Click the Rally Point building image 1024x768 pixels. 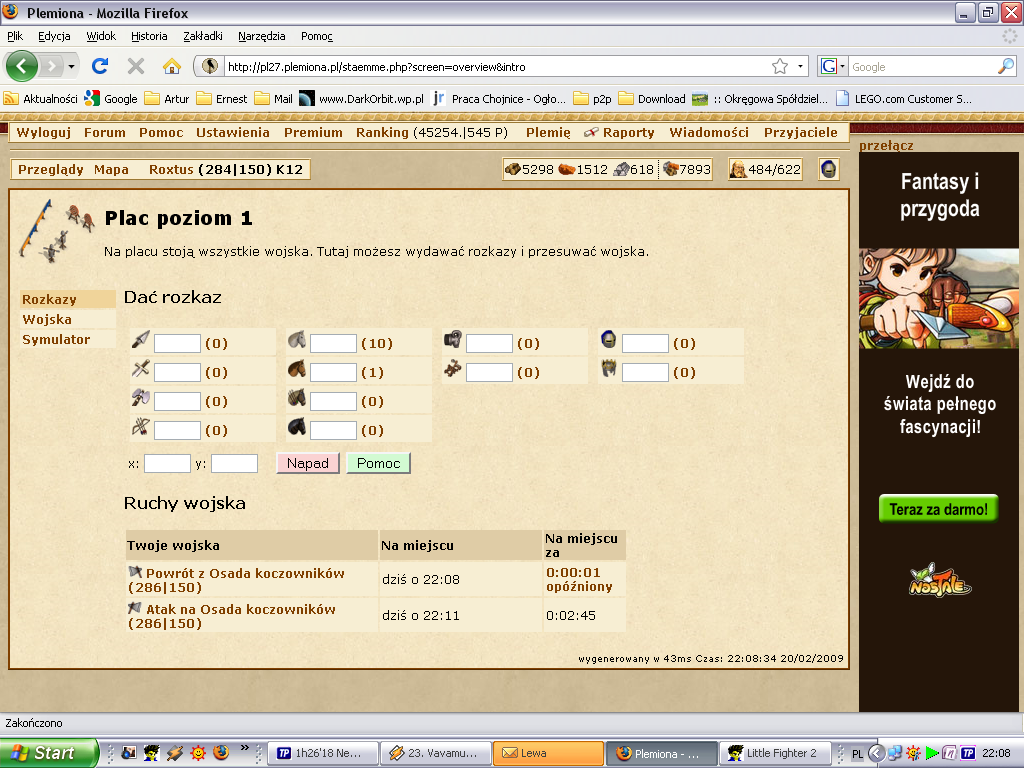click(x=55, y=230)
